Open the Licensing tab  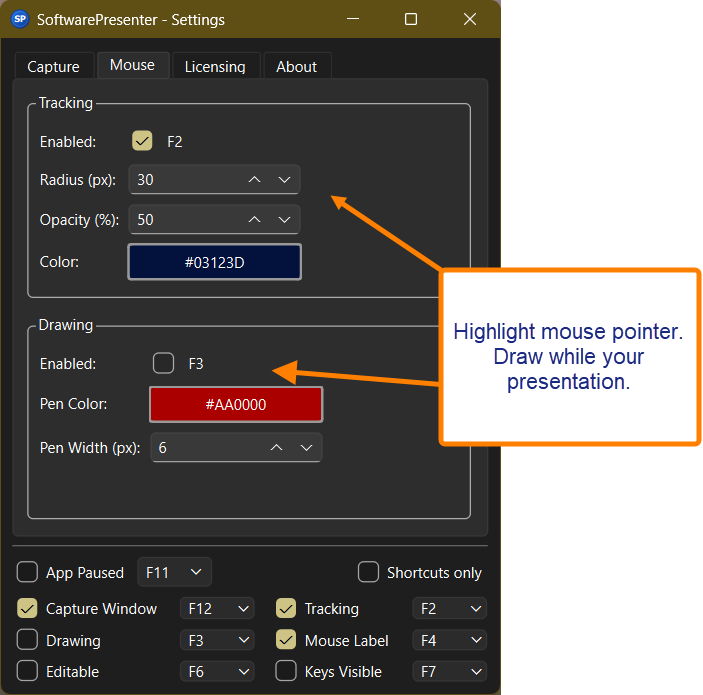[x=216, y=66]
